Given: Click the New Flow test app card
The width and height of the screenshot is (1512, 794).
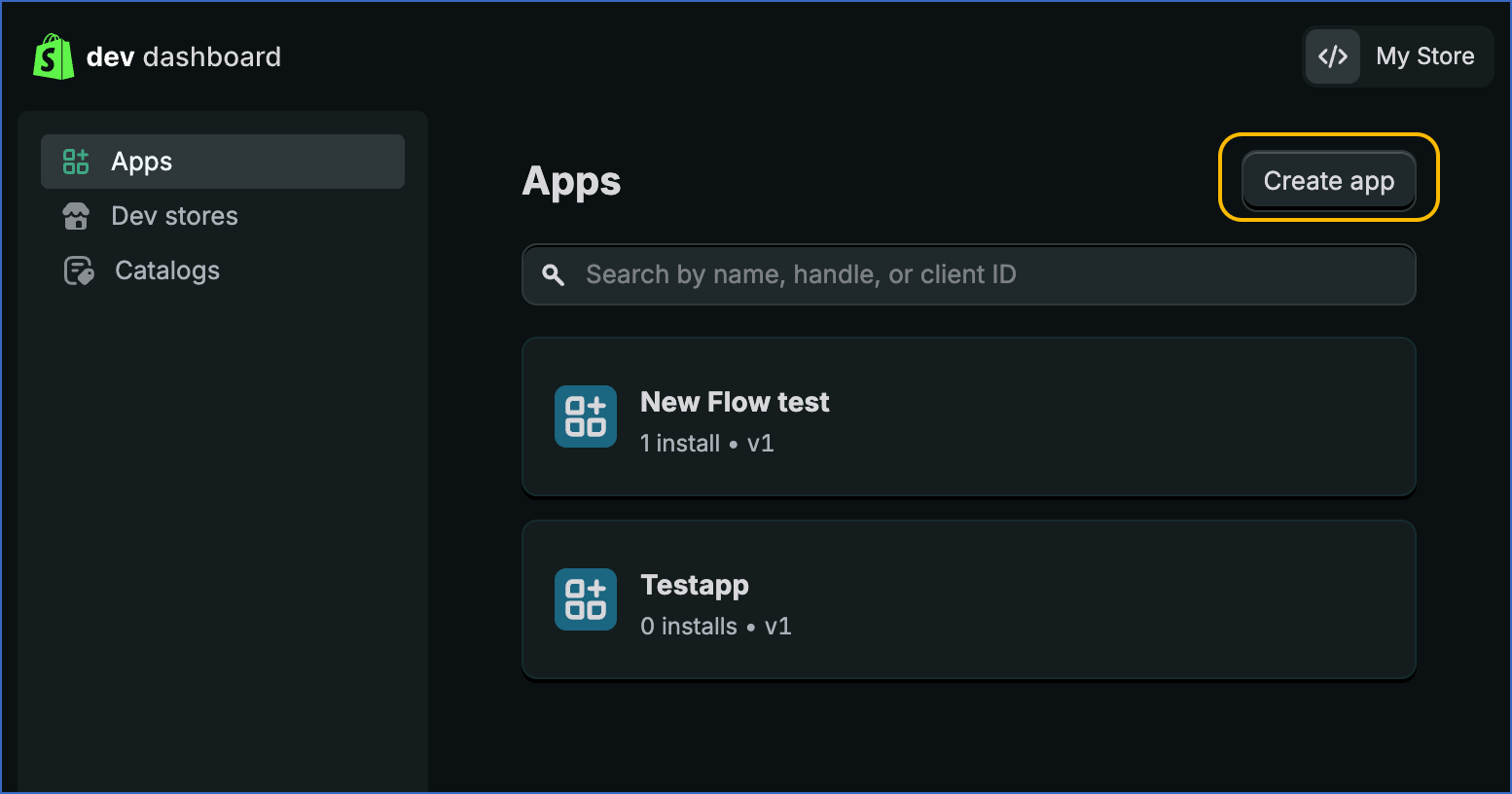Looking at the screenshot, I should (968, 416).
